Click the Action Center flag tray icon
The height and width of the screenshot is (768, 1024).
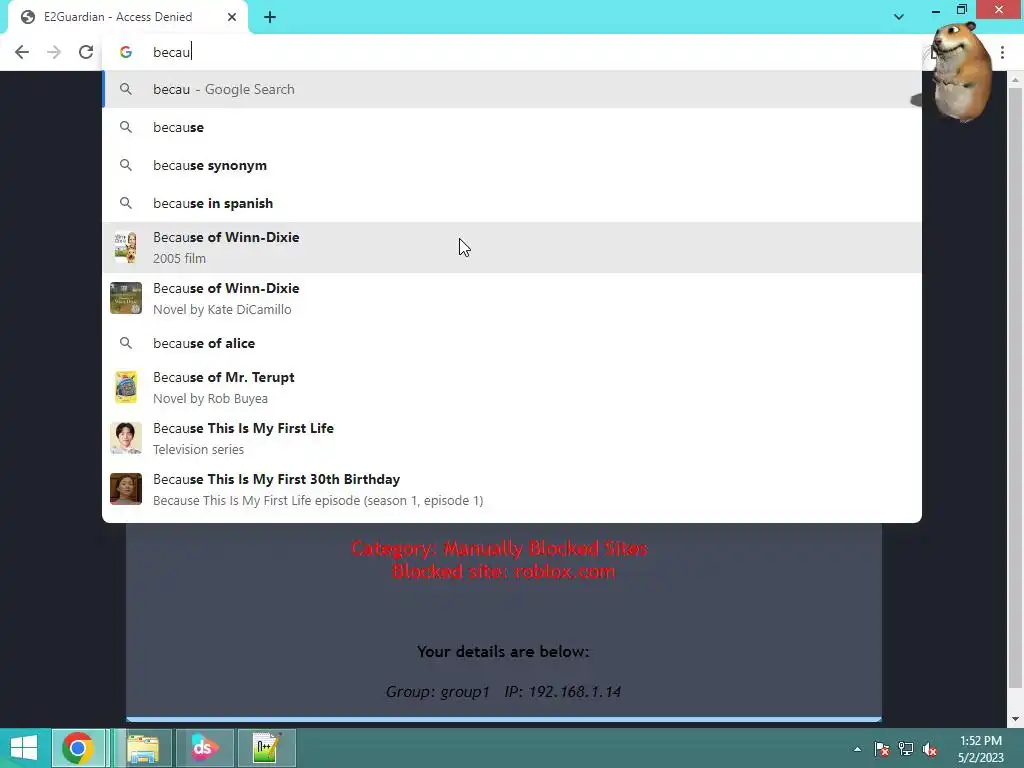click(x=882, y=749)
